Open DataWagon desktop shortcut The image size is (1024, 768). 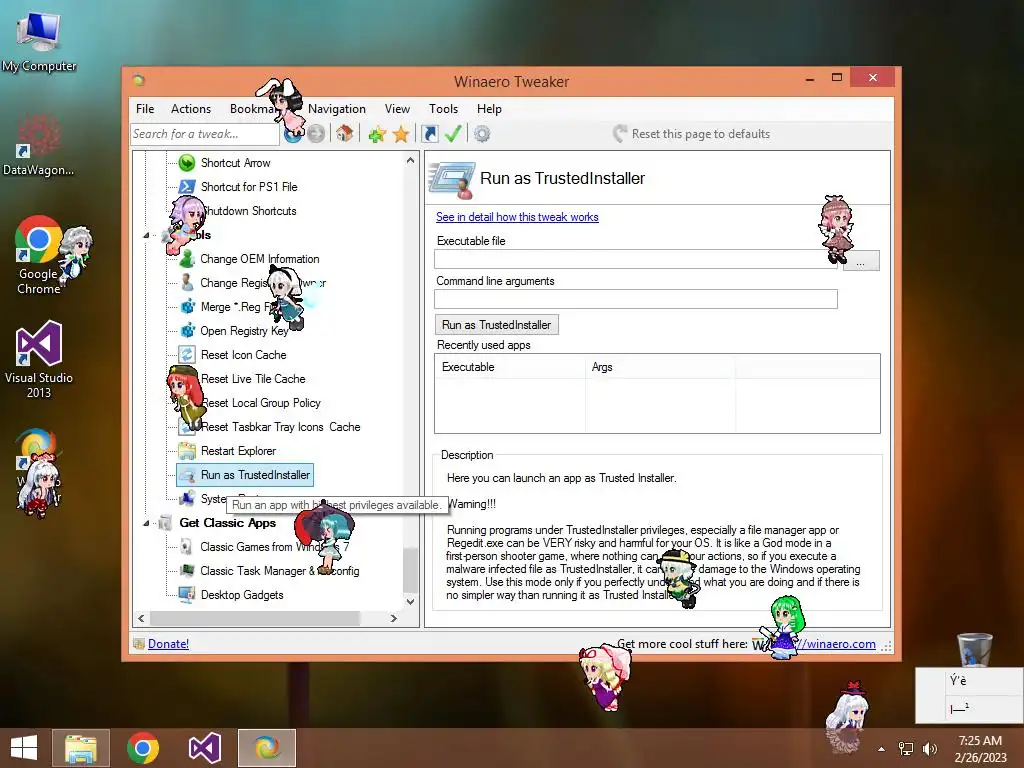tap(39, 145)
